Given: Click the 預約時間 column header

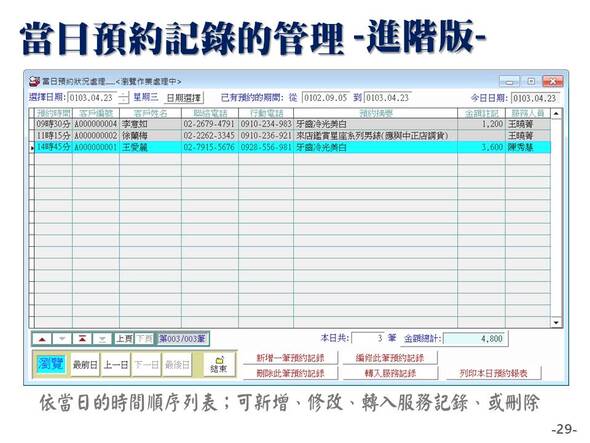Looking at the screenshot, I should tap(53, 113).
